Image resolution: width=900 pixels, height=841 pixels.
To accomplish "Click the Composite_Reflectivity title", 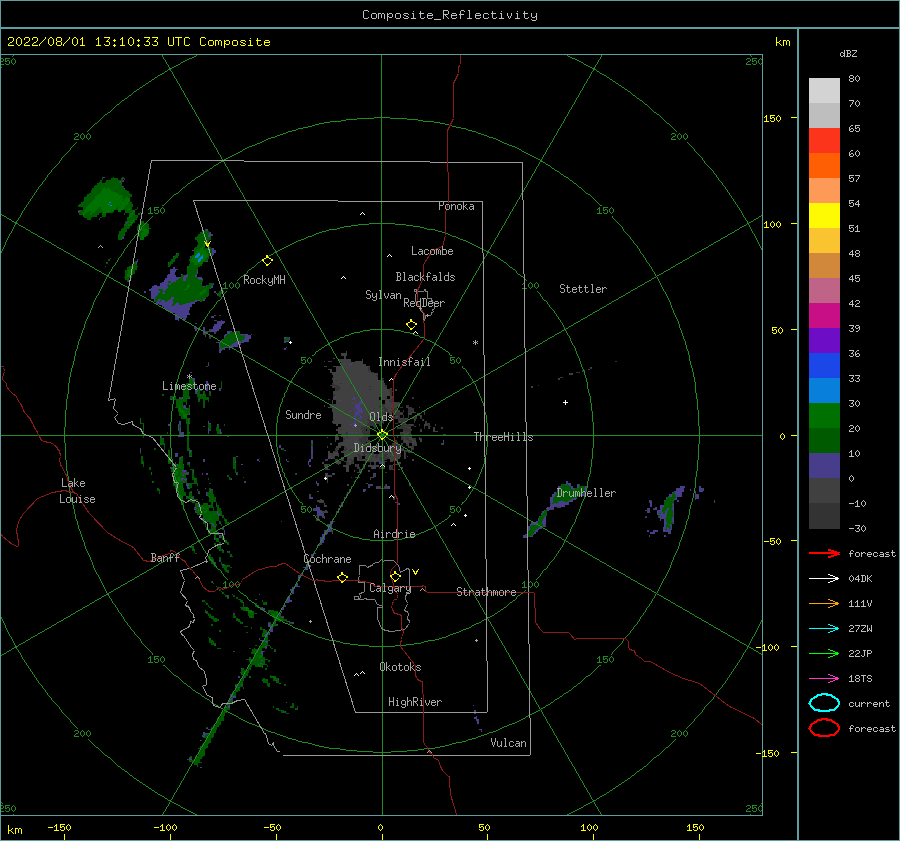I will [450, 15].
